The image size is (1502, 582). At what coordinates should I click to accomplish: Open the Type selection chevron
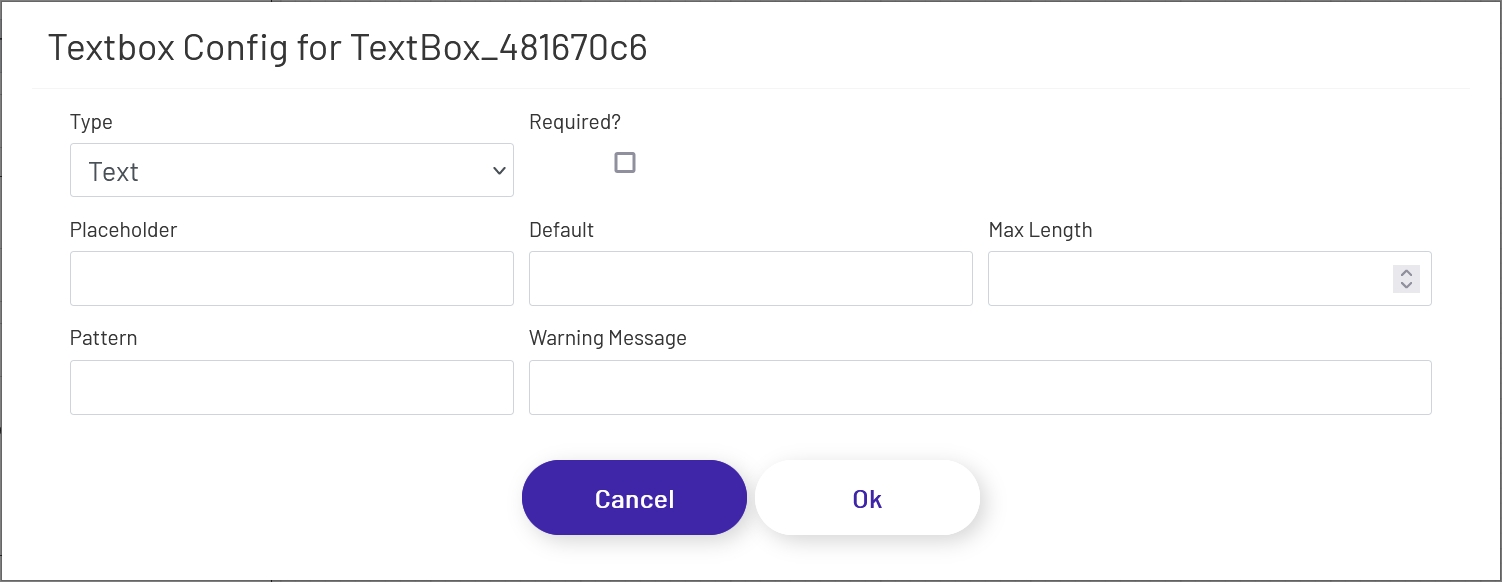pos(498,170)
